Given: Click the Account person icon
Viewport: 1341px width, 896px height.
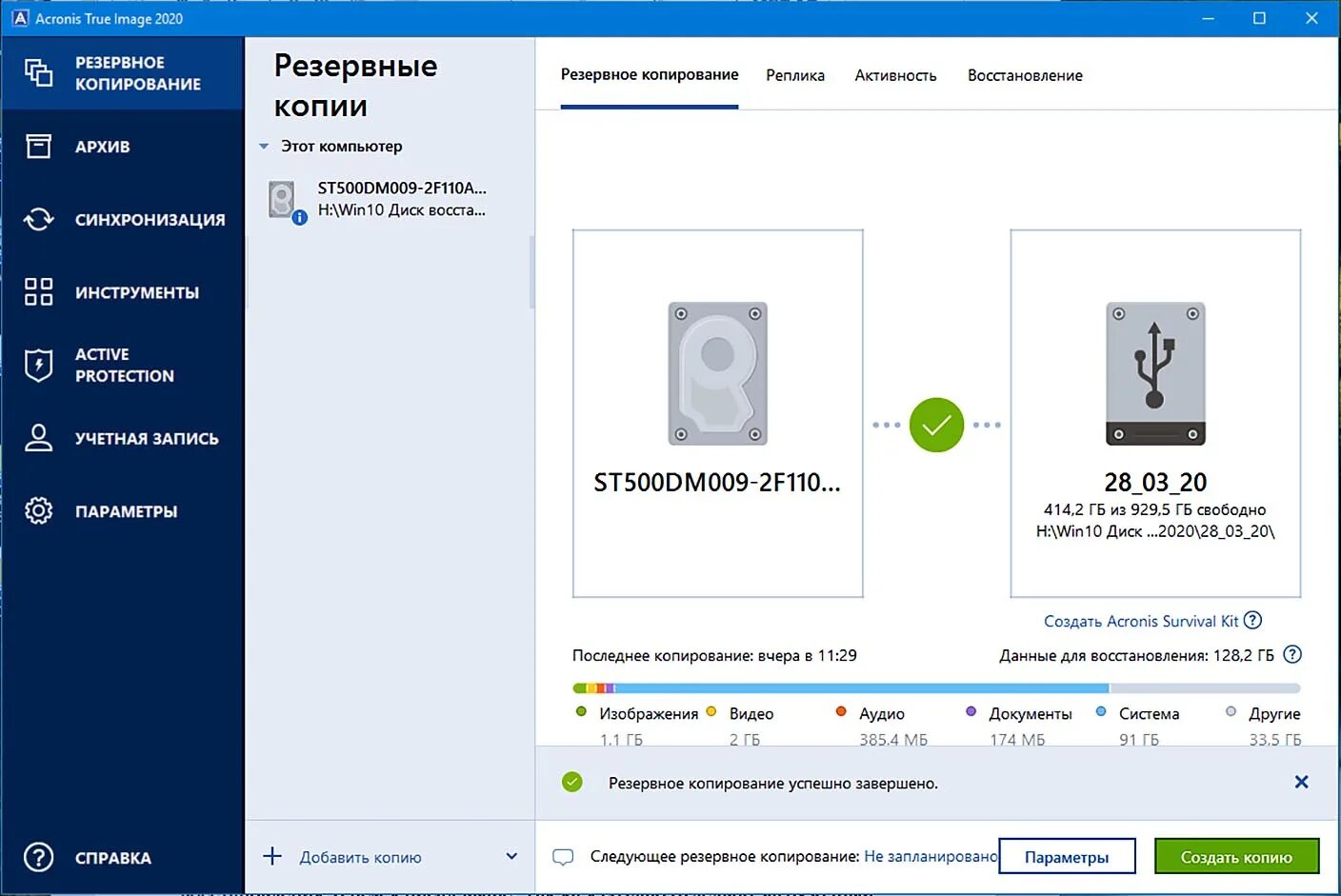Looking at the screenshot, I should tap(38, 437).
